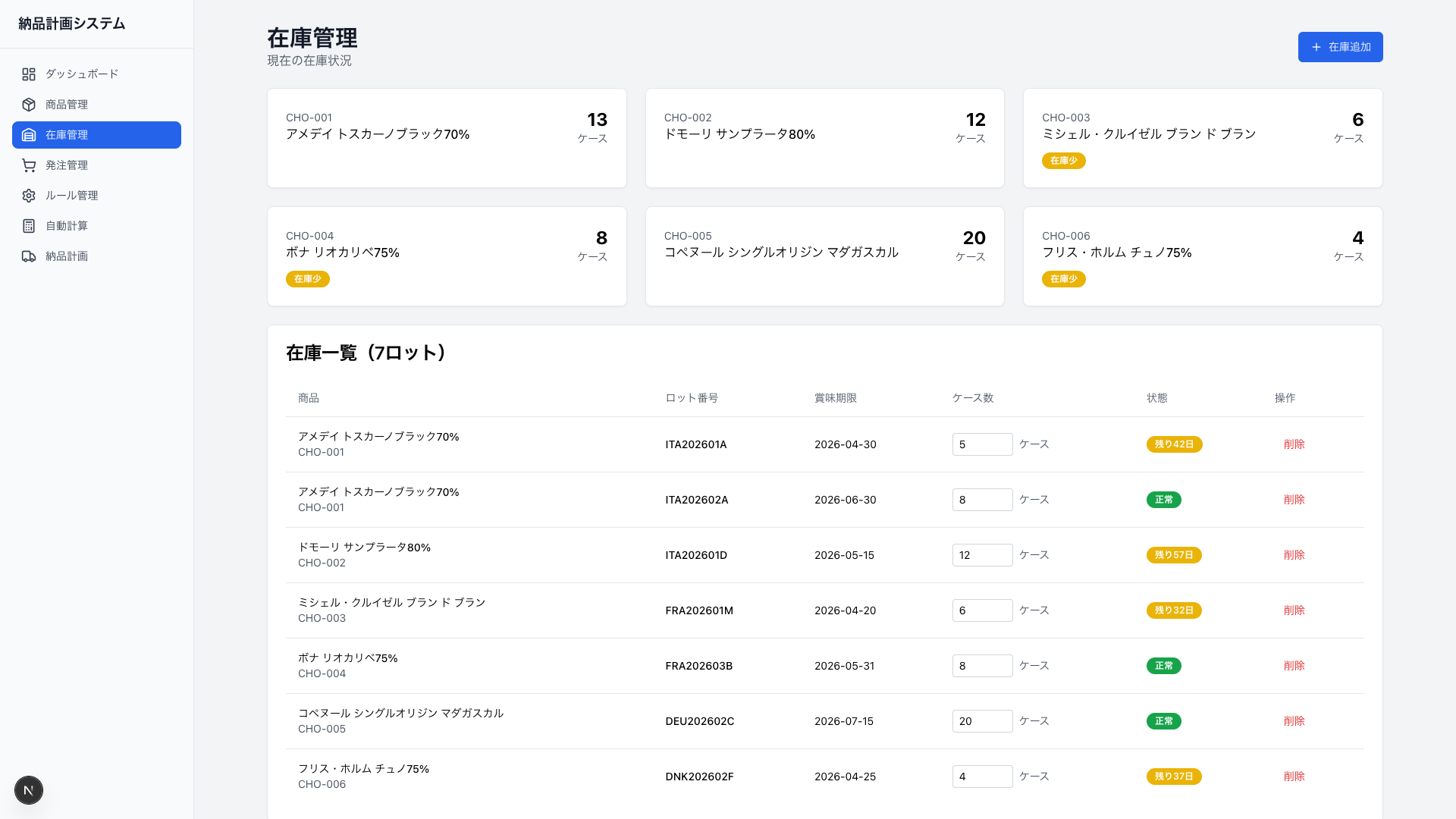The height and width of the screenshot is (819, 1456).
Task: Select the CHO-005 コペヌール stock card
Action: (x=824, y=256)
